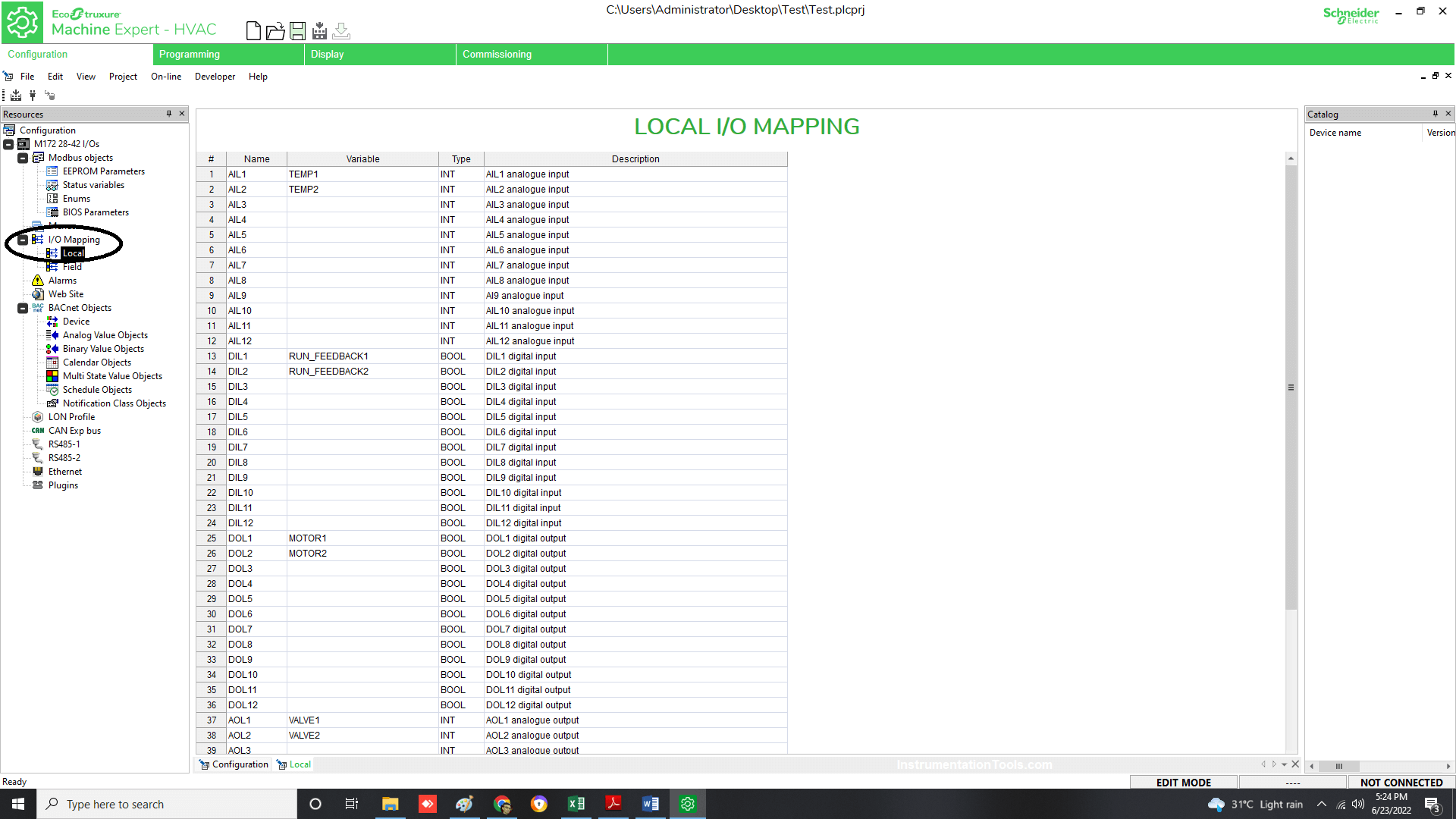Select Field under I/O Mapping

click(72, 267)
